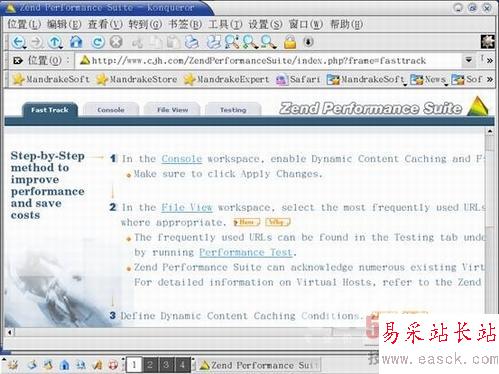Screen dimensions: 499x374
Task: Follow the File View hyperlink in step 2
Action: (187, 207)
